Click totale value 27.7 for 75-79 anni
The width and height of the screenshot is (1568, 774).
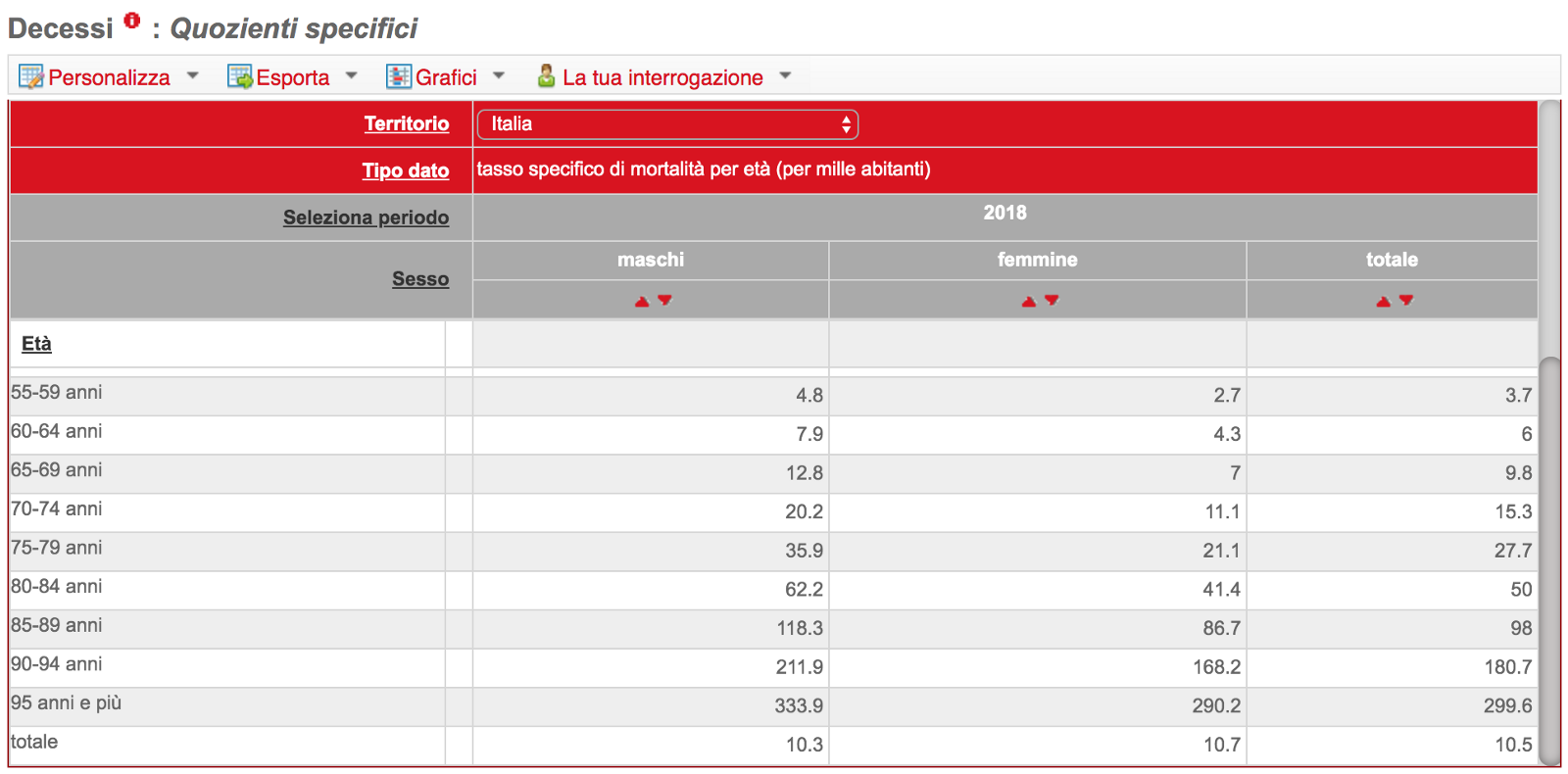(x=1513, y=551)
